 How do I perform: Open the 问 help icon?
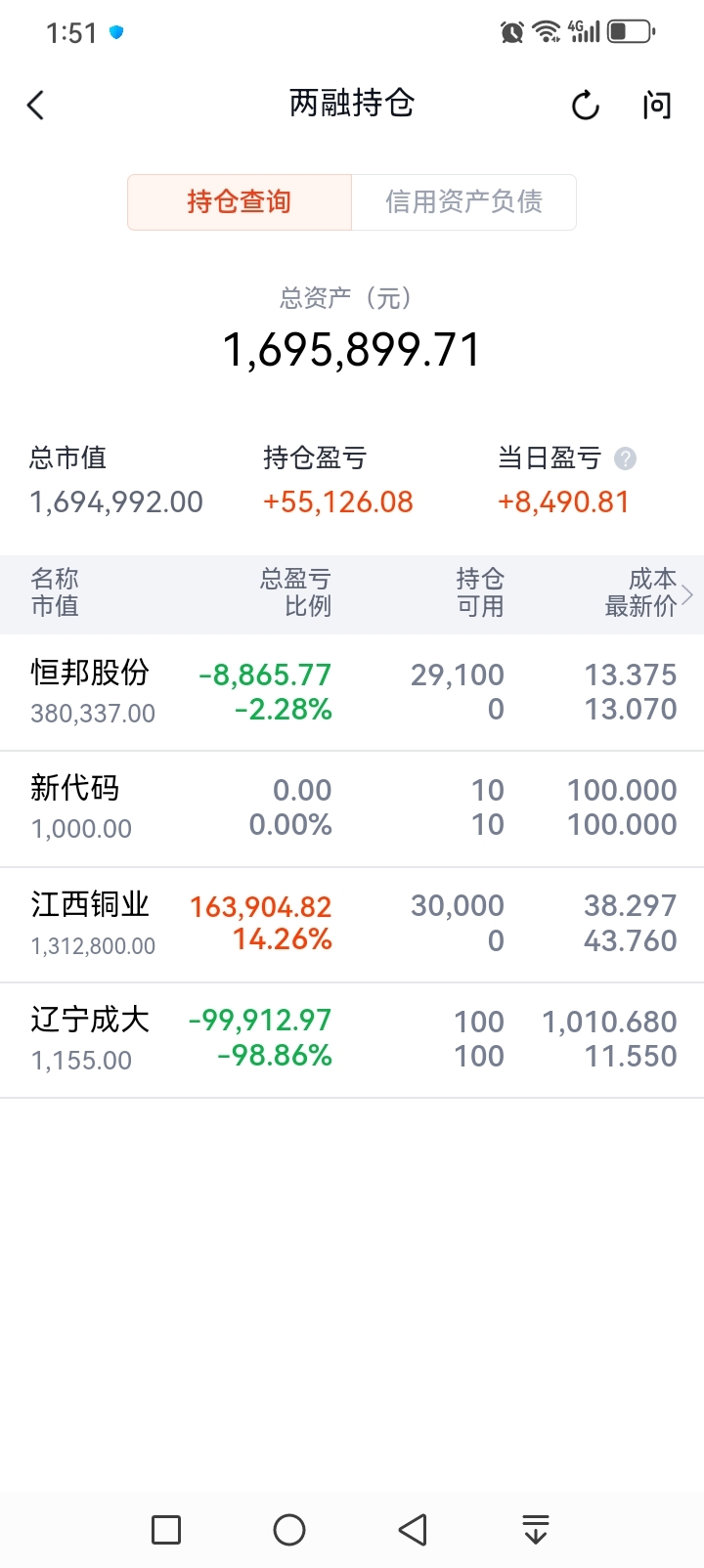click(657, 105)
